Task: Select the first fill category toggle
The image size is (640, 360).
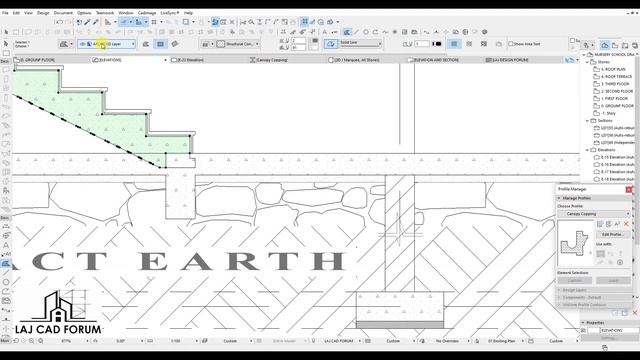Action: (454, 44)
